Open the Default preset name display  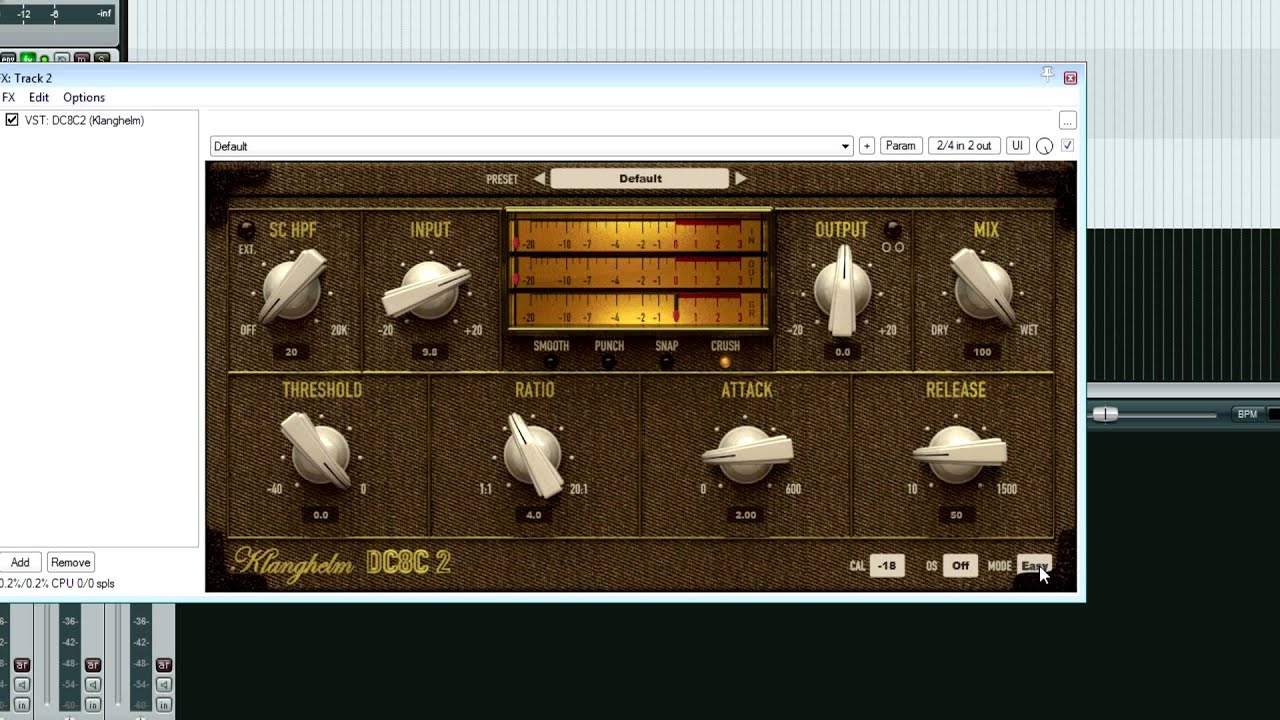640,179
